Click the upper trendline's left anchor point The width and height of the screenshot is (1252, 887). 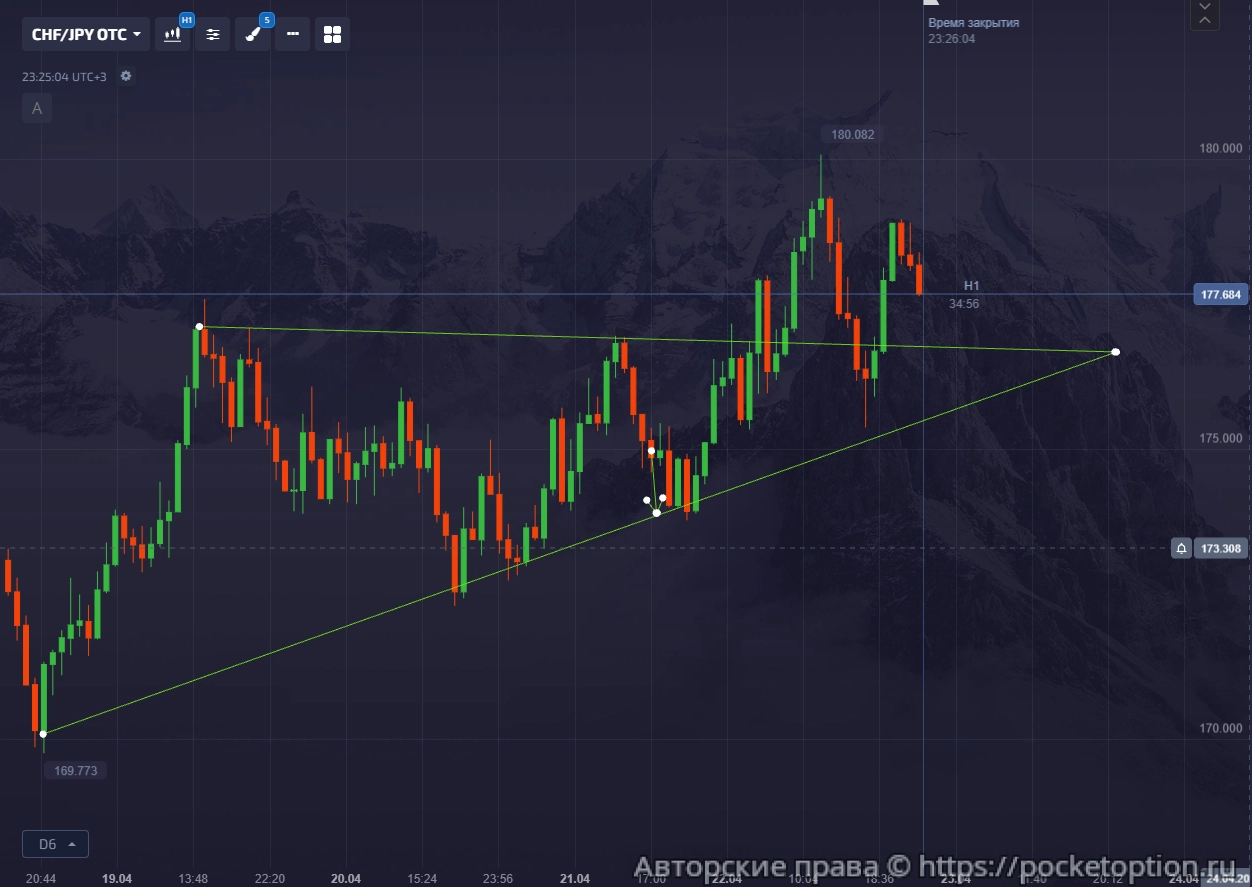tap(199, 327)
